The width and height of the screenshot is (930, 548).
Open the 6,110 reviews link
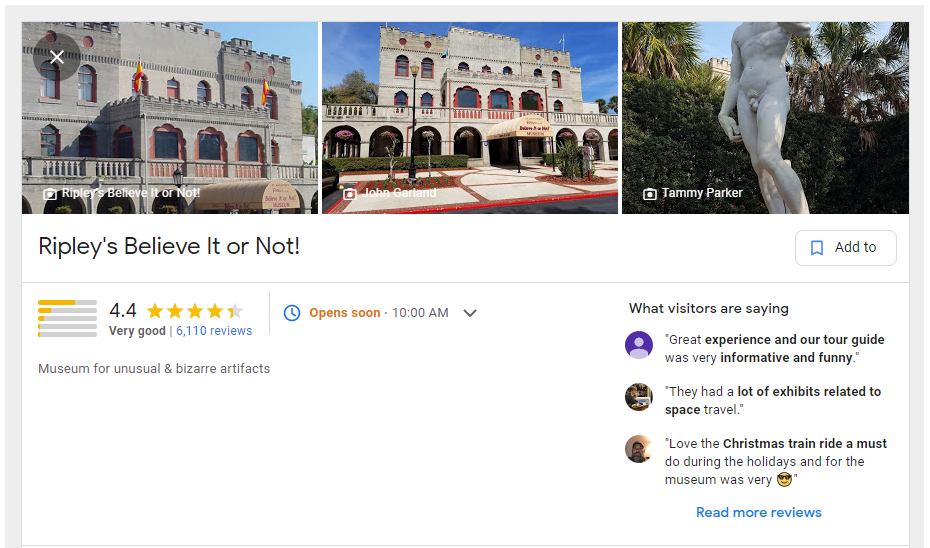click(214, 331)
